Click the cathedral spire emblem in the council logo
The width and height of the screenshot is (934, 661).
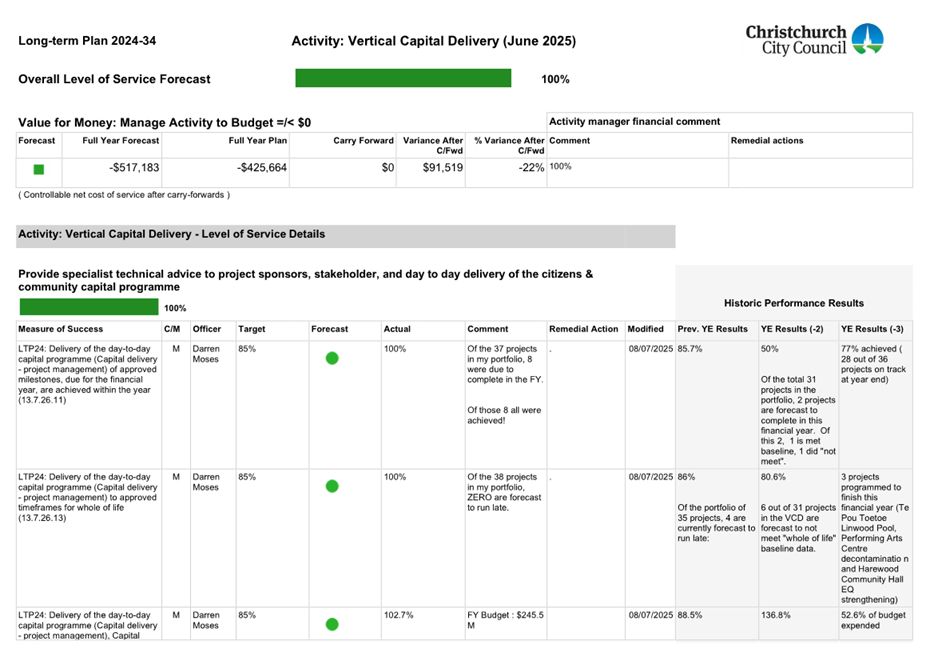coord(867,33)
